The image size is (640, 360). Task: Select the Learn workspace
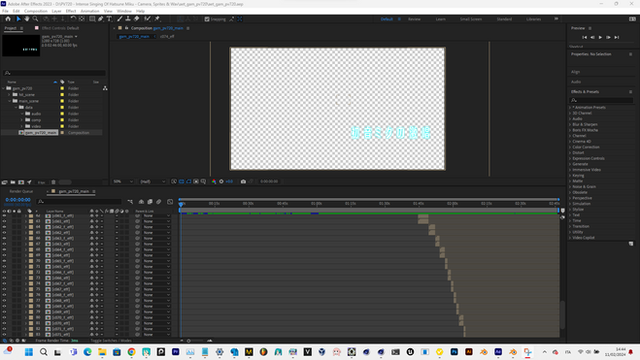pyautogui.click(x=440, y=19)
